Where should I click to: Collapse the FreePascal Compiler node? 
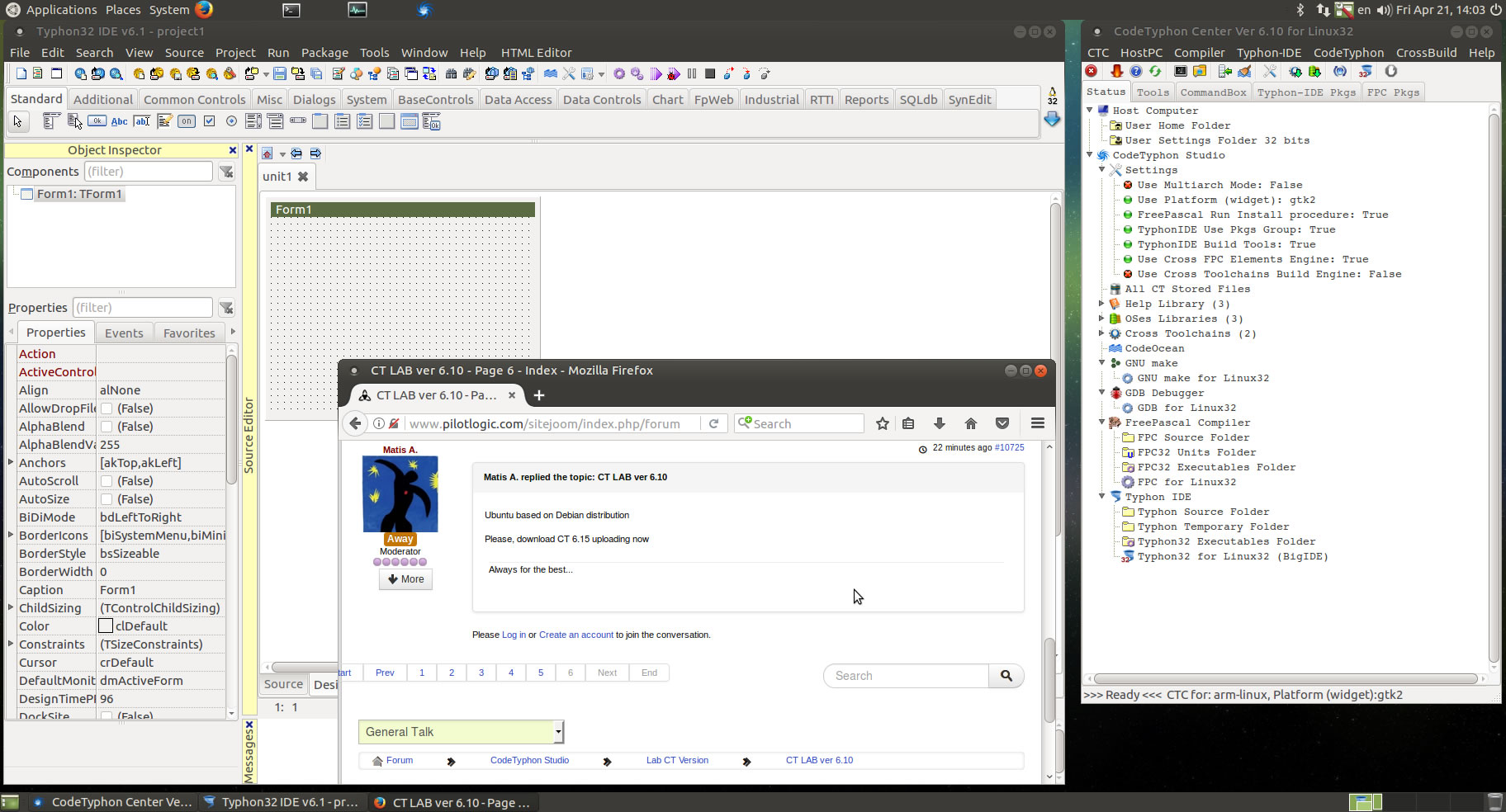click(1102, 422)
